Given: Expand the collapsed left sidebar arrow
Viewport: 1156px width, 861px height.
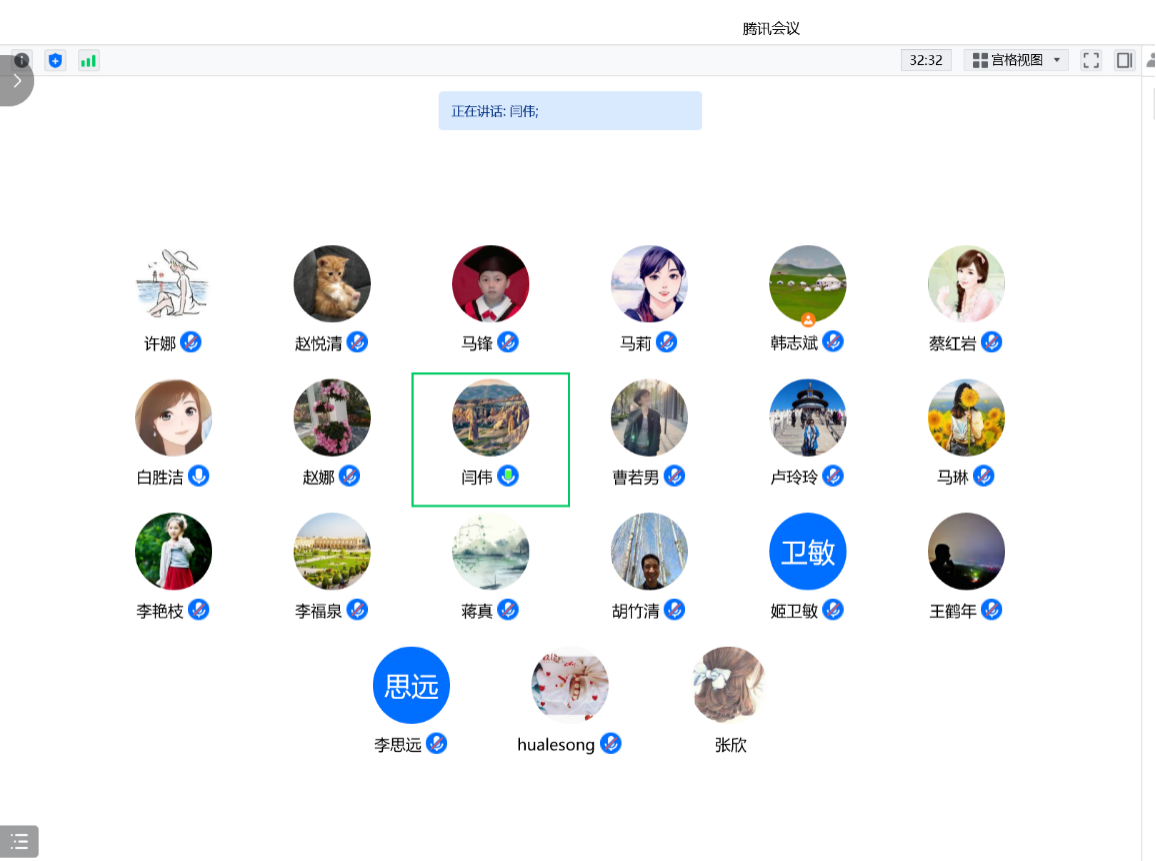Looking at the screenshot, I should pyautogui.click(x=16, y=81).
